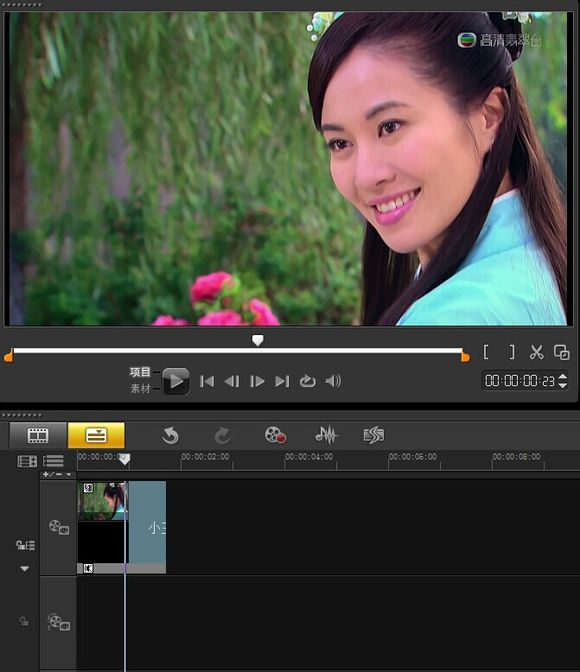
Task: Click the right orange trim marker
Action: point(466,355)
